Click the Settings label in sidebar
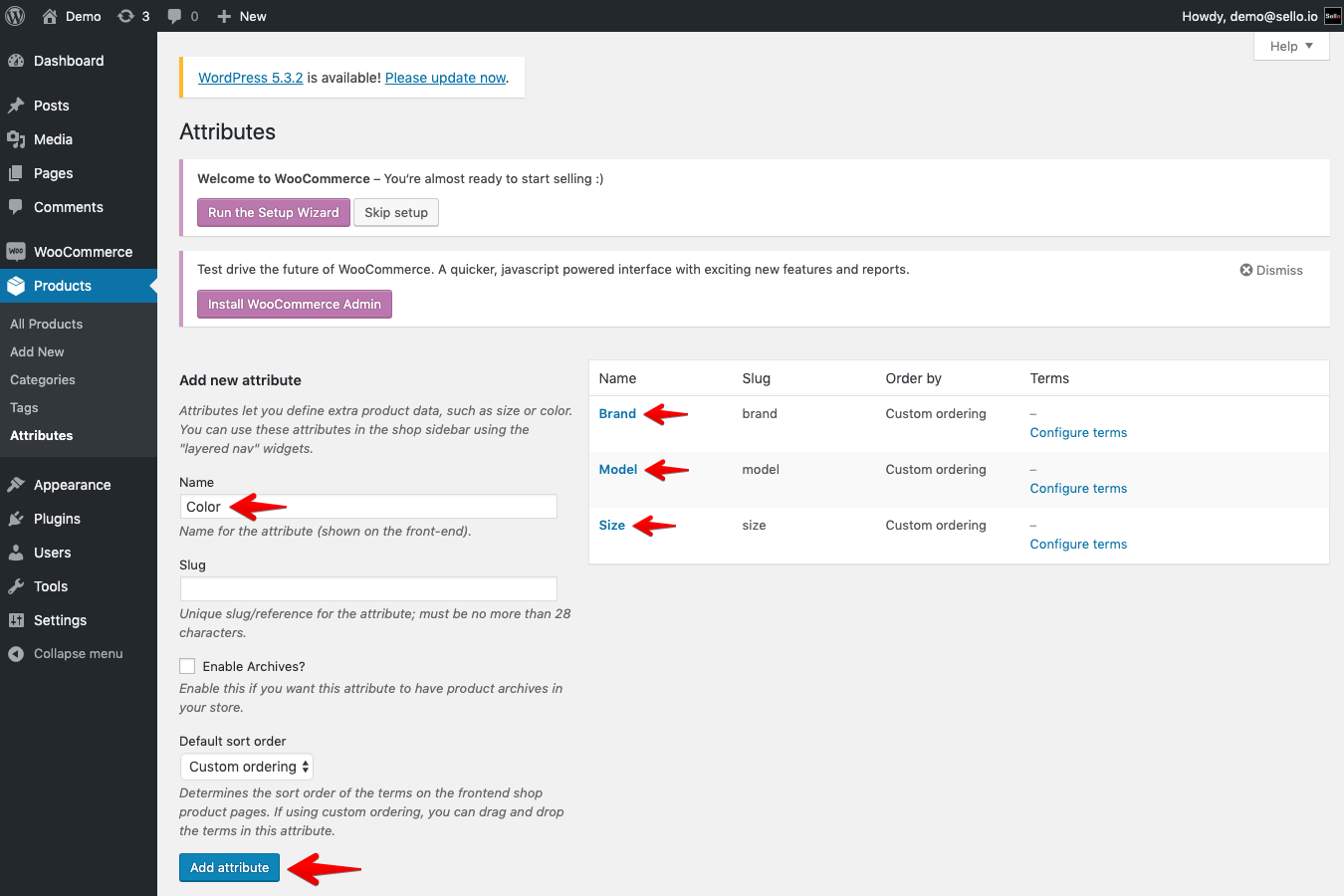 [60, 620]
